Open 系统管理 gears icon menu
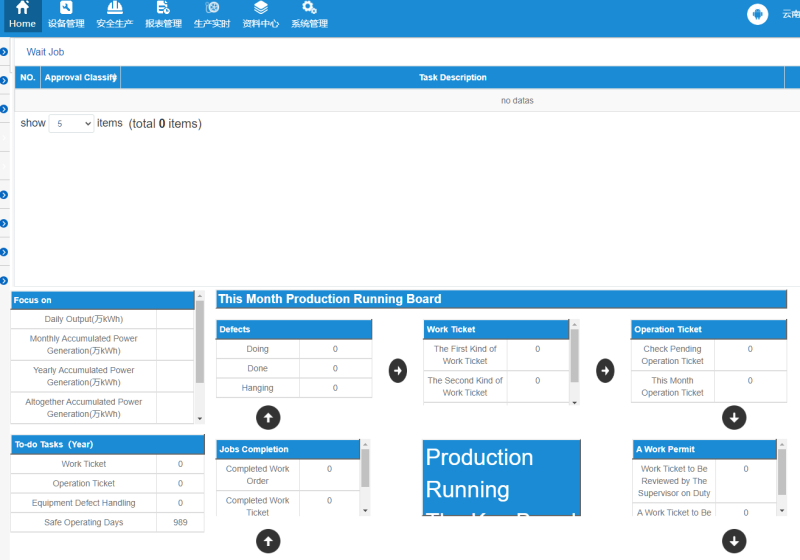 coord(309,15)
